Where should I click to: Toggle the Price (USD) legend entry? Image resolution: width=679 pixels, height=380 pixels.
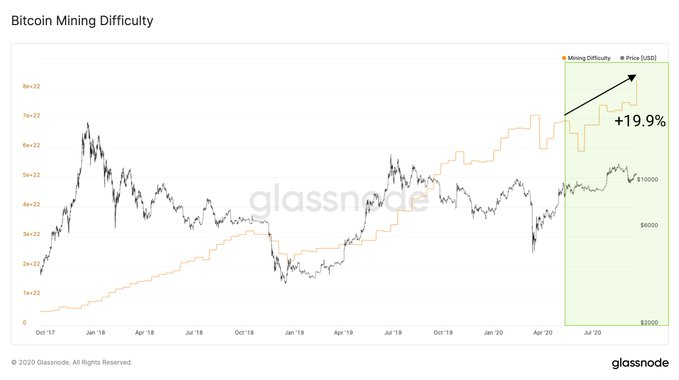(x=638, y=58)
